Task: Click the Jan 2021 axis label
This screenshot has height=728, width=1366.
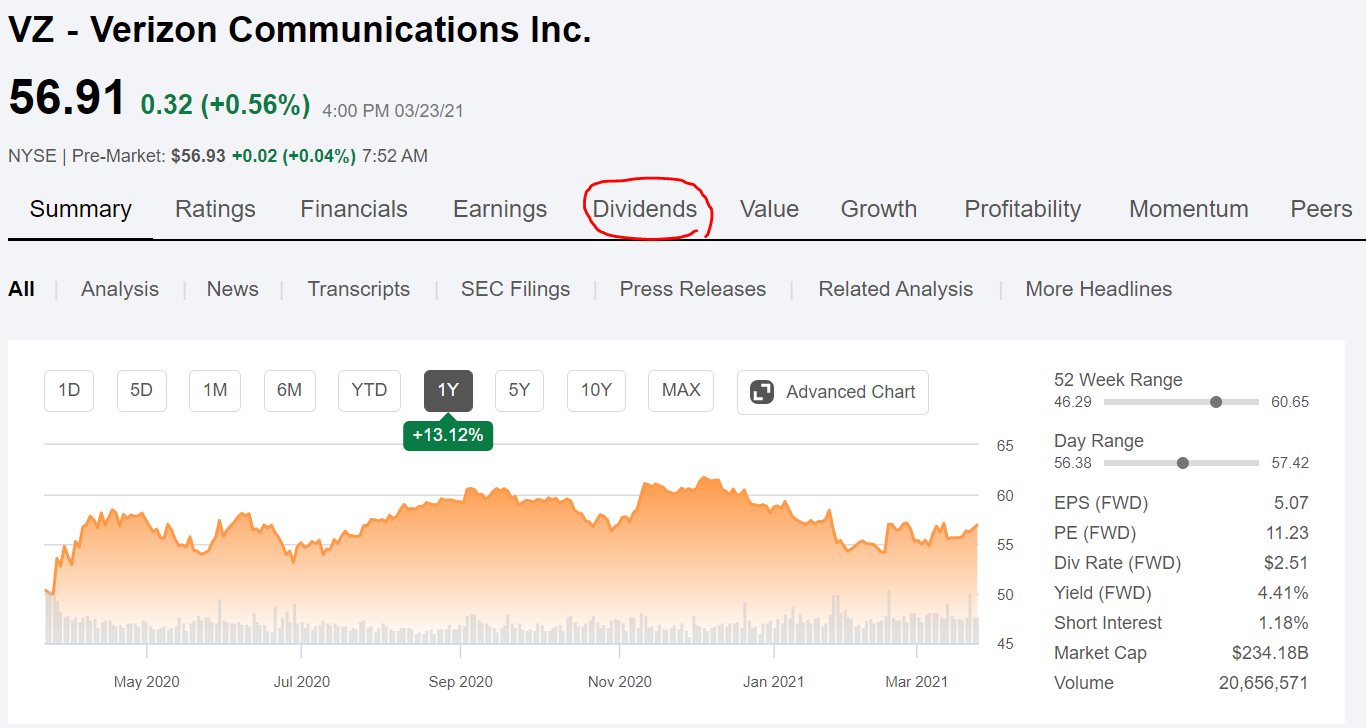Action: coord(773,682)
